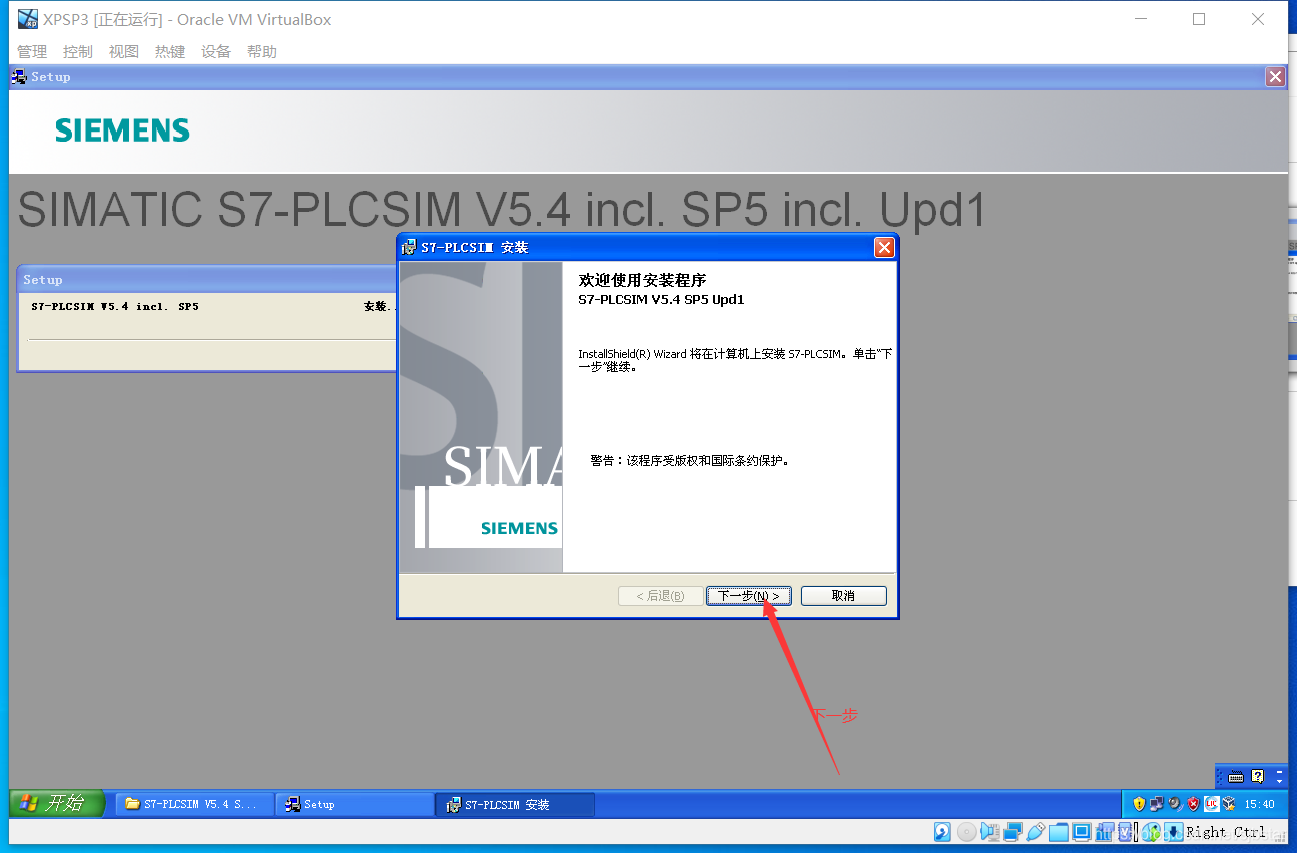
Task: Switch to S7-PLCSIM V5.4 folder taskbar item
Action: [x=194, y=804]
